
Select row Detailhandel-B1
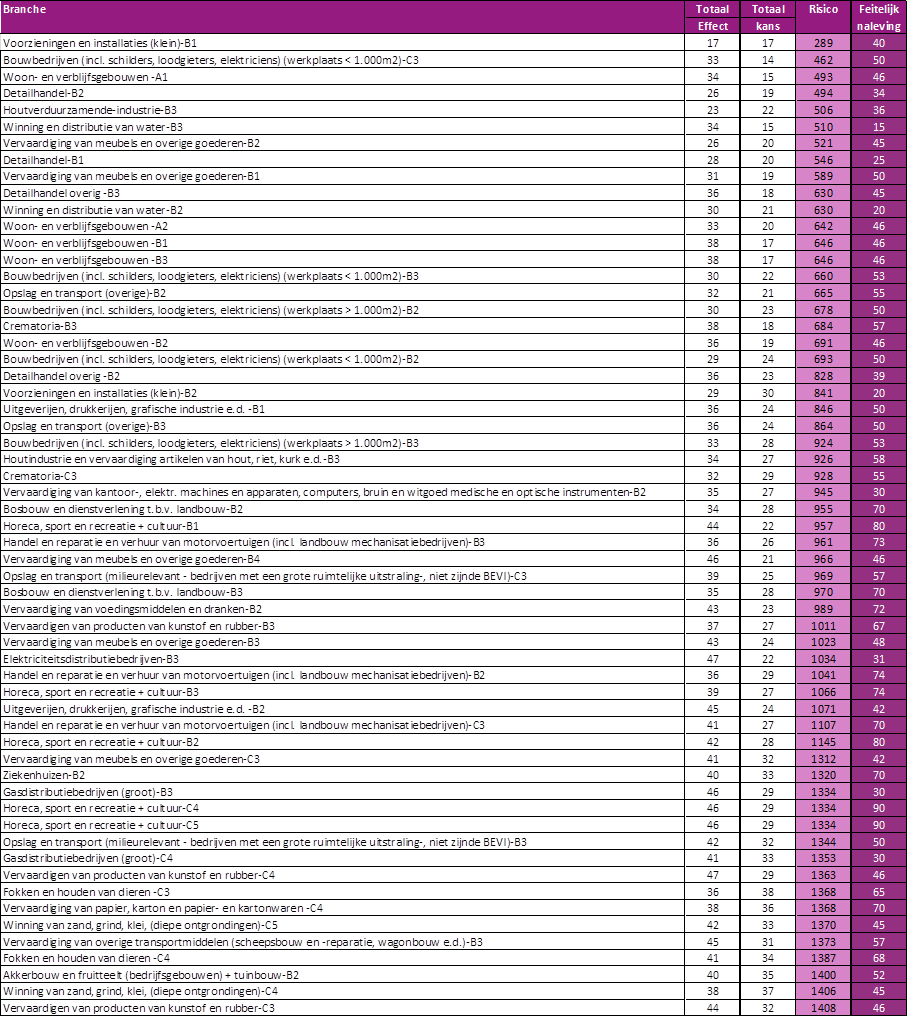coord(453,160)
